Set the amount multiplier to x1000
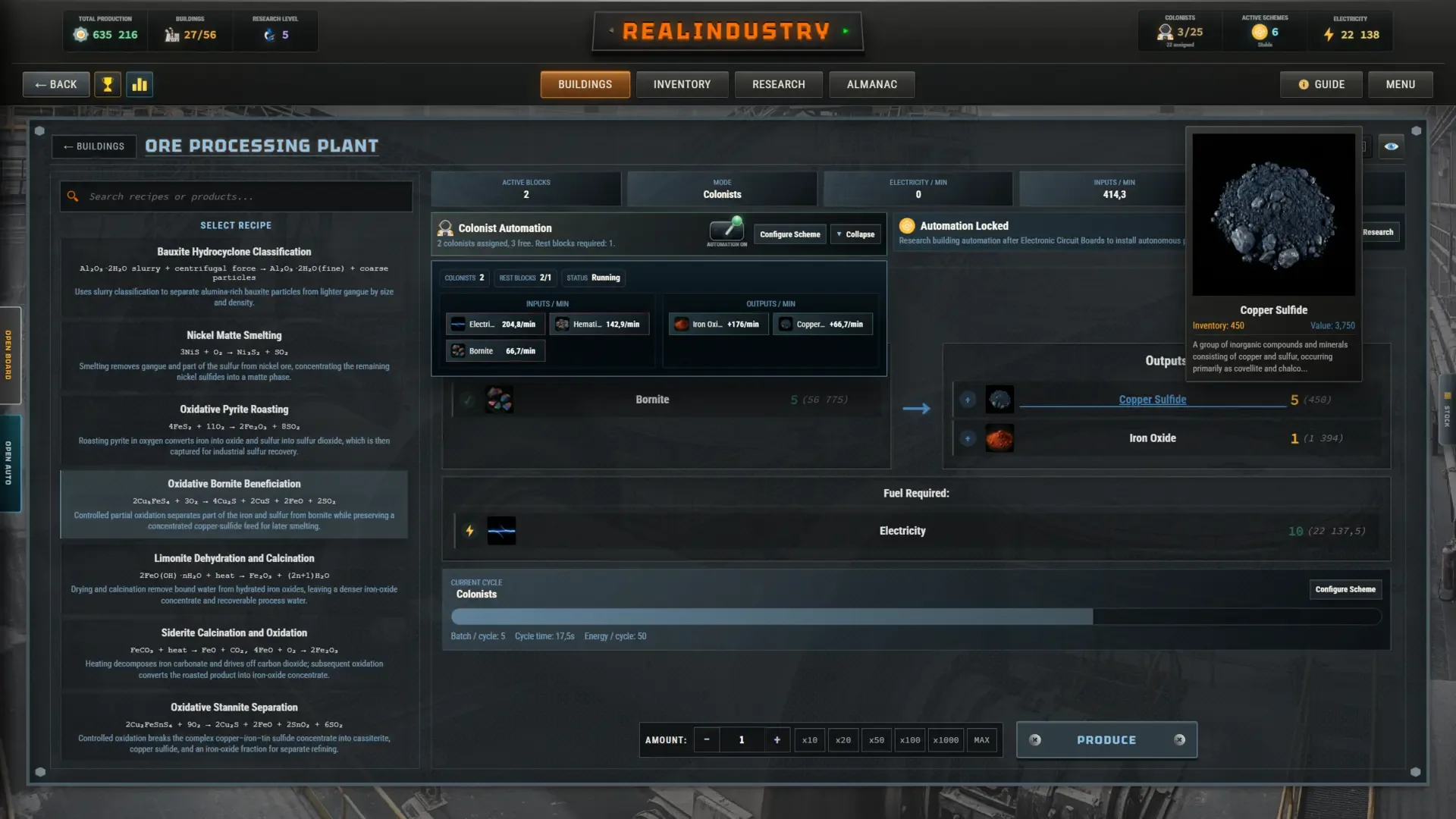This screenshot has width=1456, height=819. point(946,739)
